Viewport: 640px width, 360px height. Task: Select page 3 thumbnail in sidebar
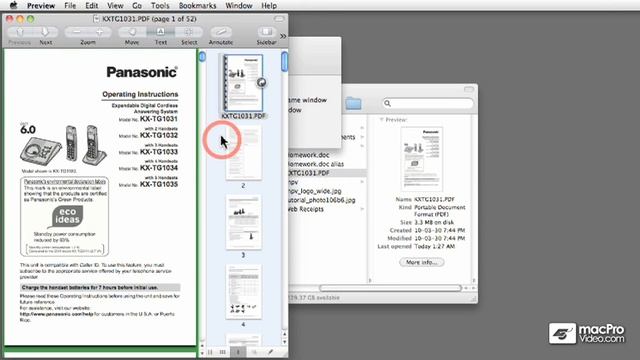coord(243,222)
